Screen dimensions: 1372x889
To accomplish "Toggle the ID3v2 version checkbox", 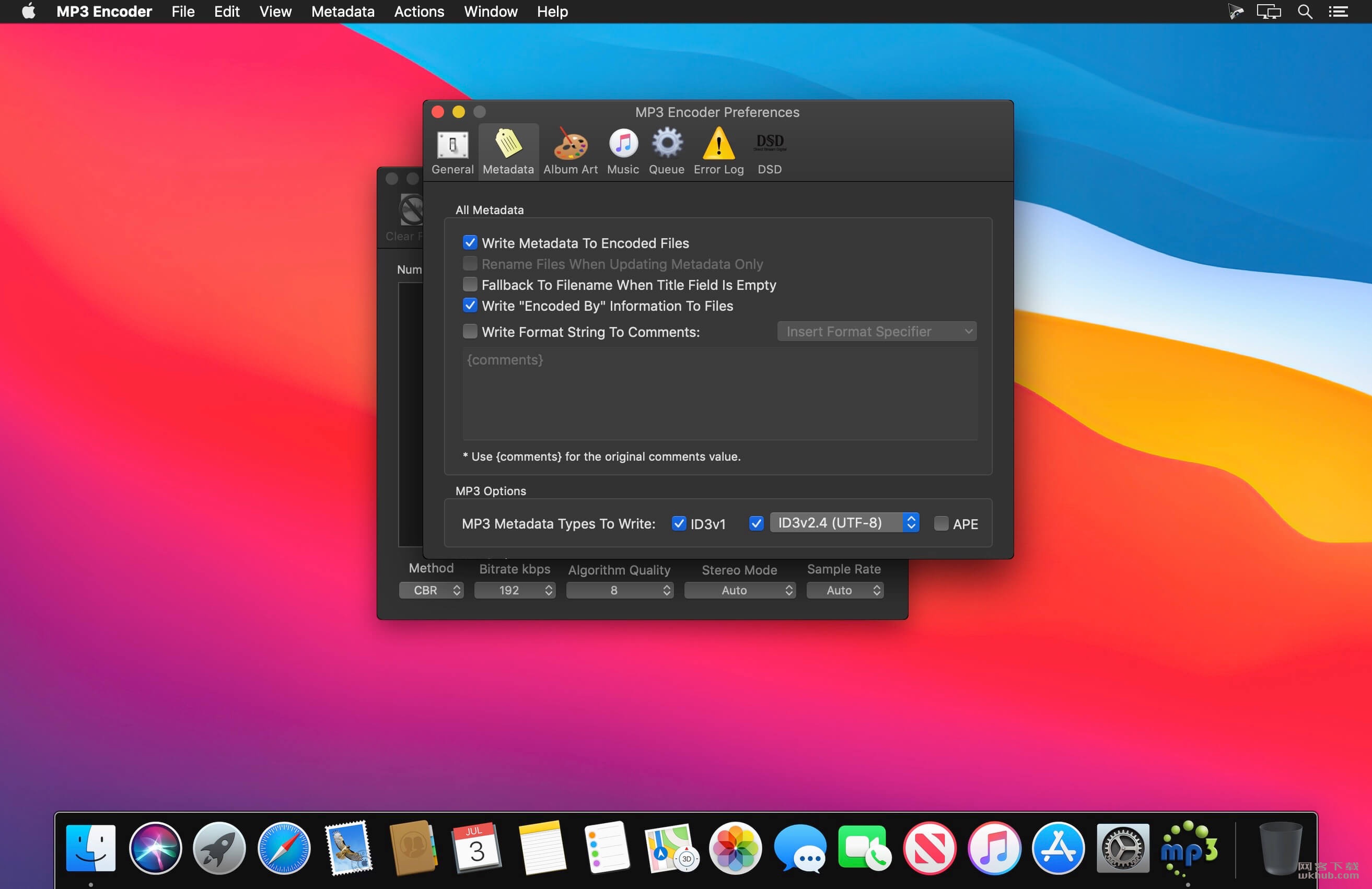I will point(756,523).
